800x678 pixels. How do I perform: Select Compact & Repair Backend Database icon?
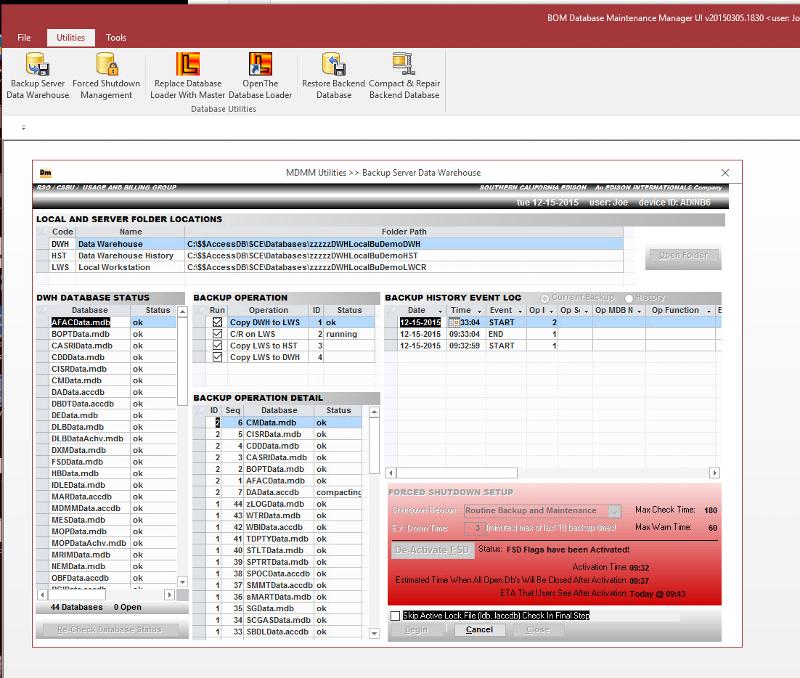coord(404,66)
